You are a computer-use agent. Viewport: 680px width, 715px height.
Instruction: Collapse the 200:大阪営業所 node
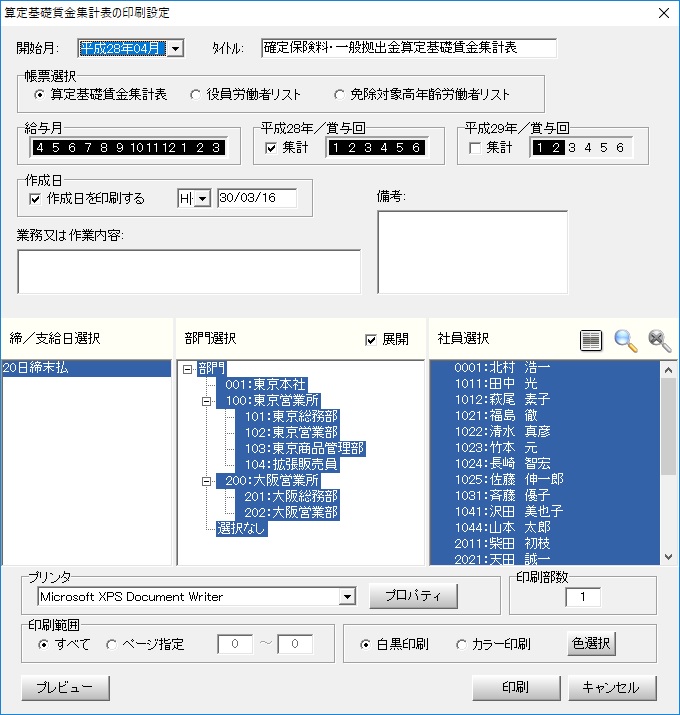click(207, 481)
